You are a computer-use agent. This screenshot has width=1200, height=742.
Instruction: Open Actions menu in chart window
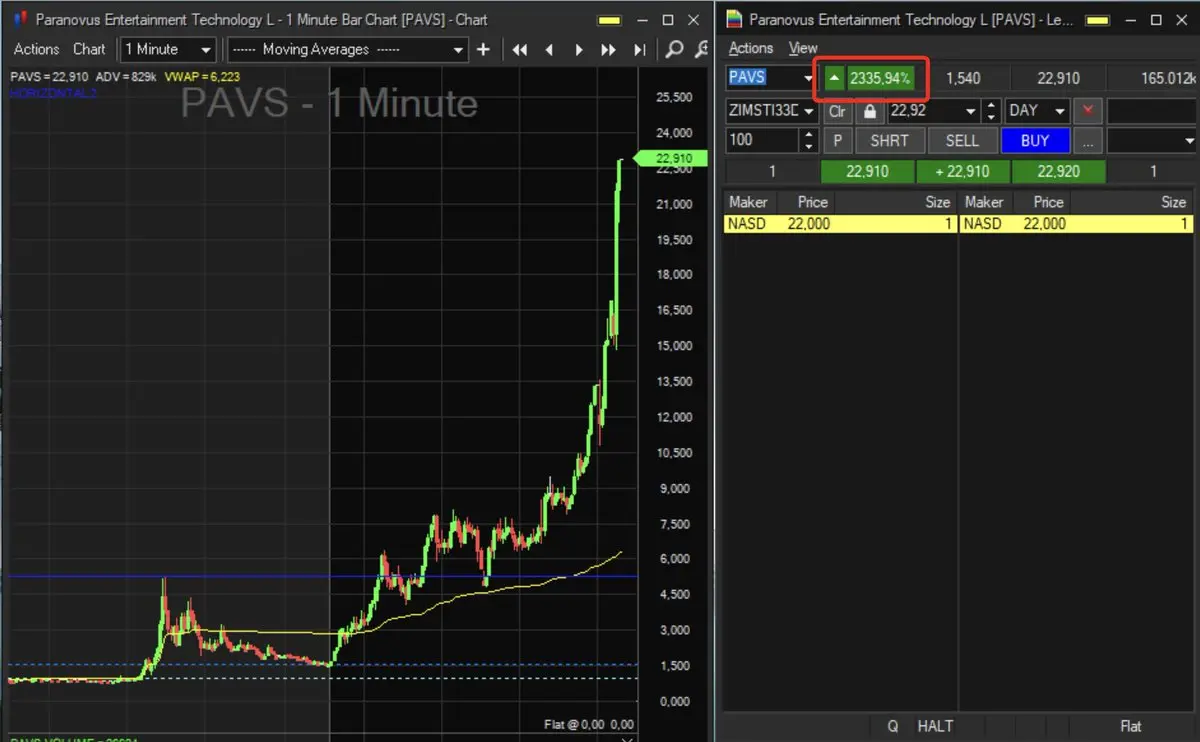(x=36, y=49)
